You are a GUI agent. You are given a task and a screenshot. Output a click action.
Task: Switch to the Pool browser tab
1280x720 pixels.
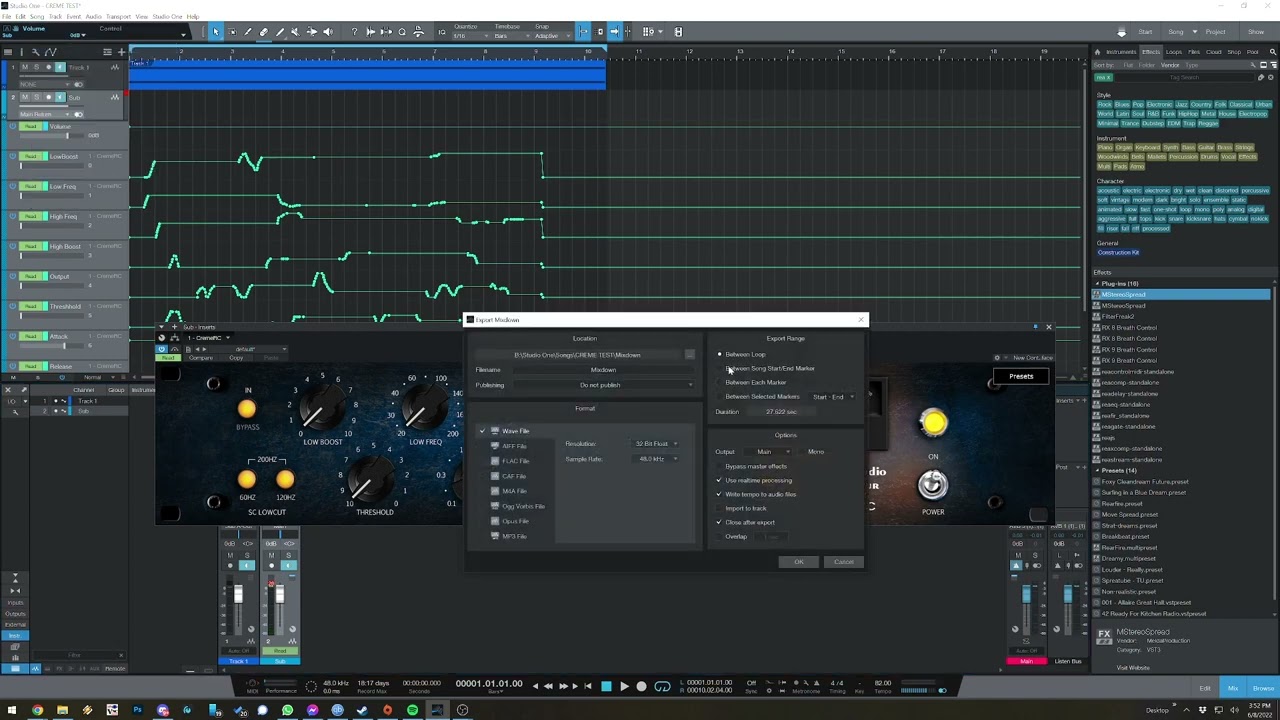[1254, 52]
